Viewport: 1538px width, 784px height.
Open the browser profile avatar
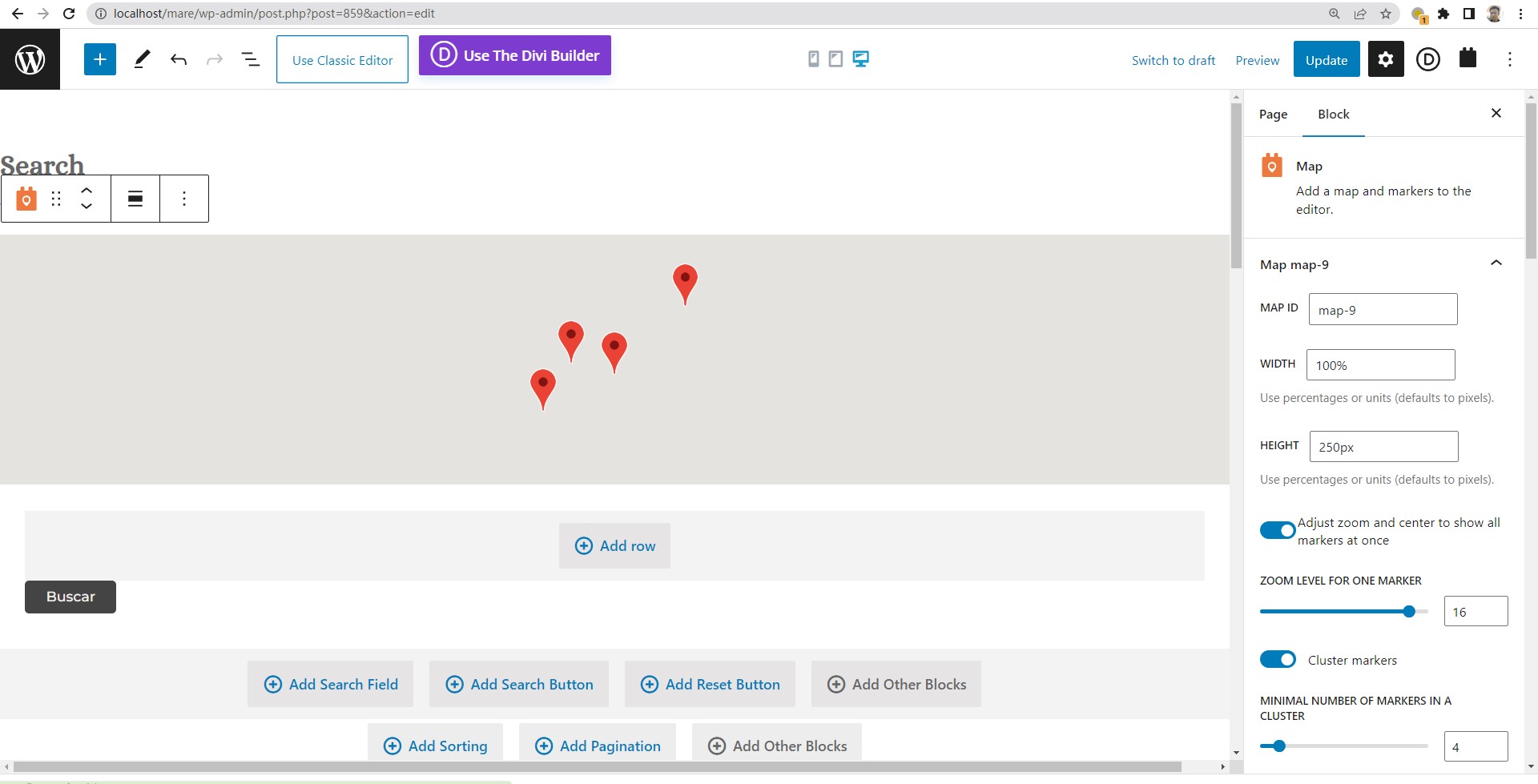point(1494,14)
